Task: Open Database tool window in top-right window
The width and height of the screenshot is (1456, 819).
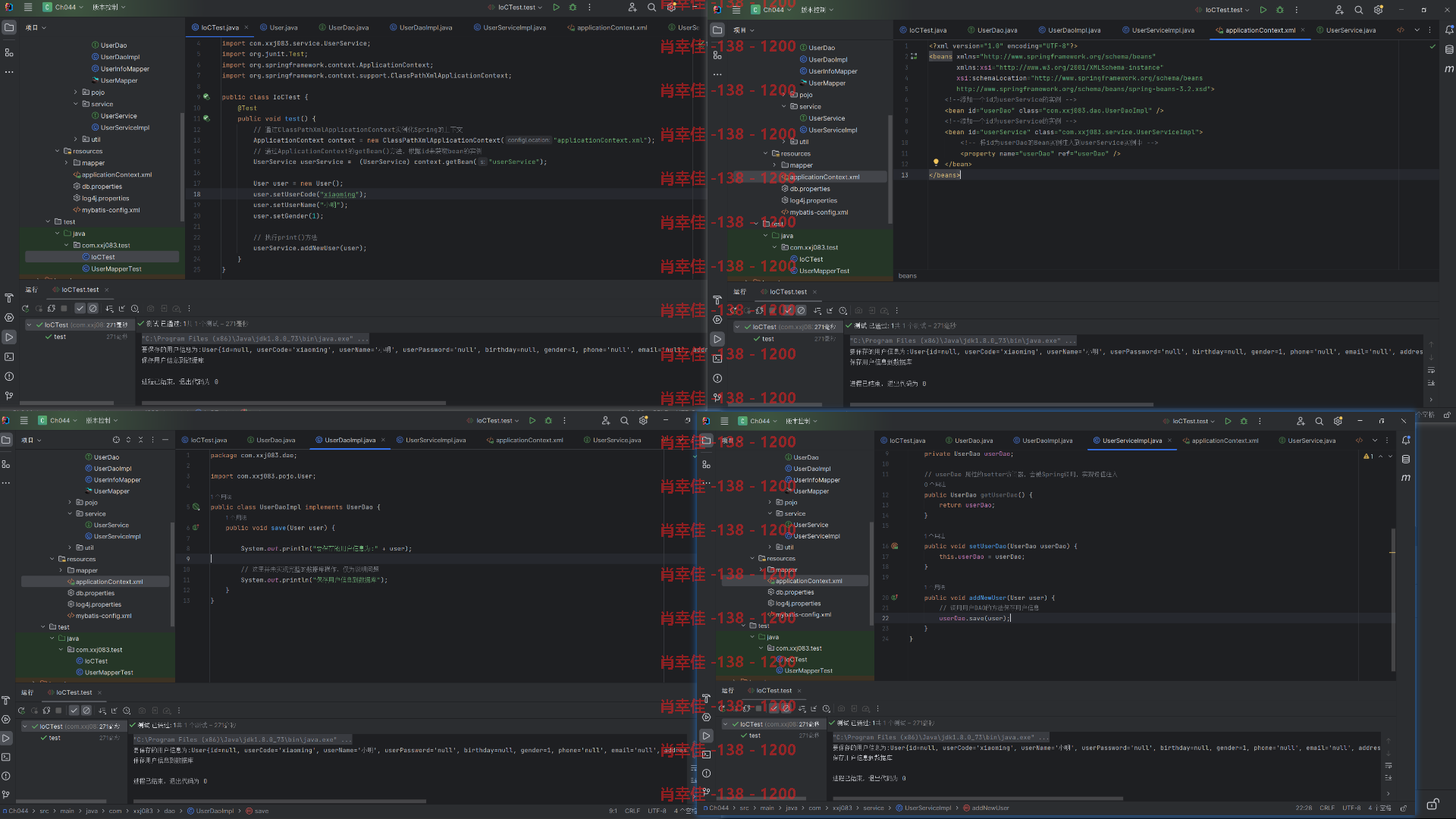Action: pyautogui.click(x=1449, y=49)
